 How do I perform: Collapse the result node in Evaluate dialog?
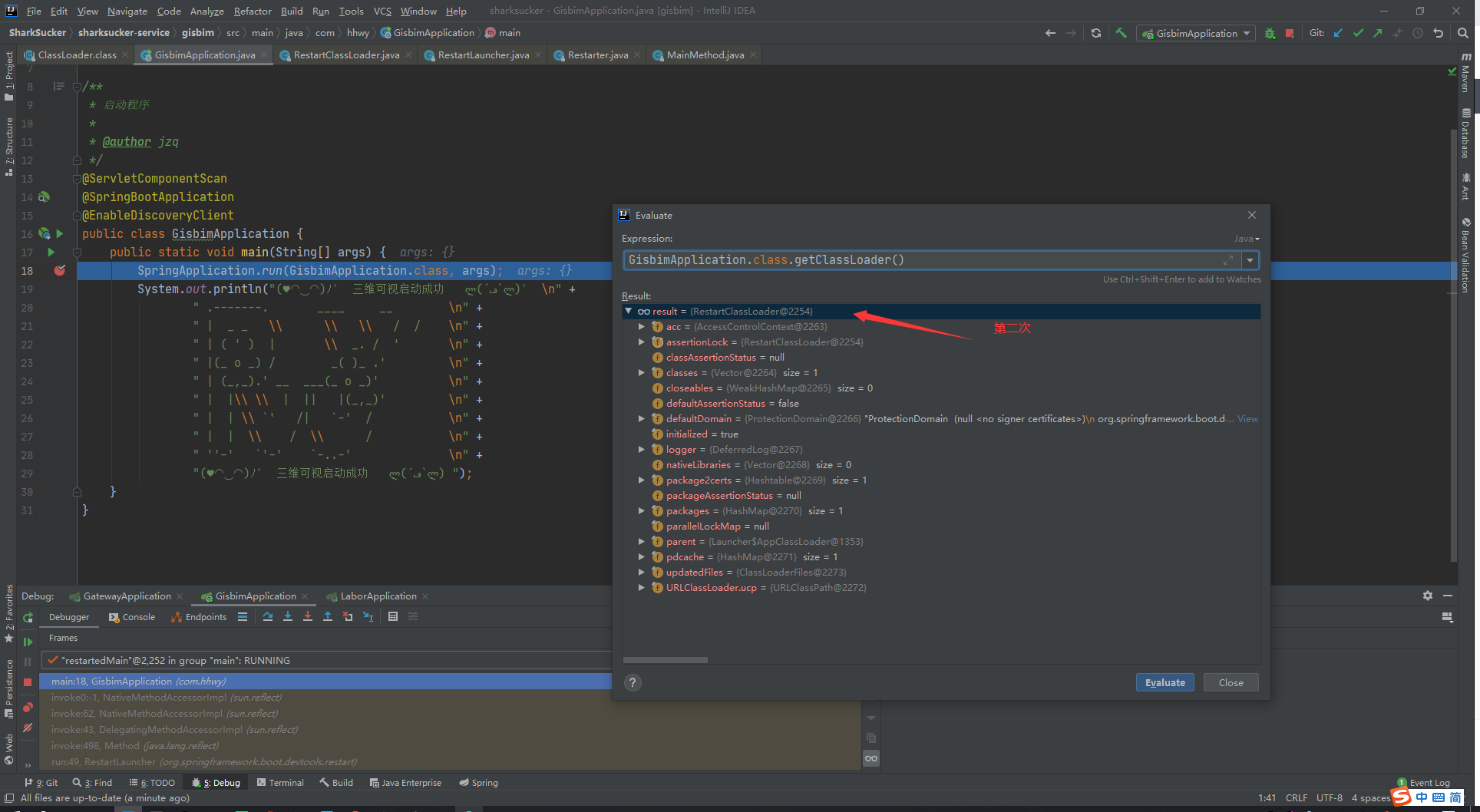click(x=629, y=311)
